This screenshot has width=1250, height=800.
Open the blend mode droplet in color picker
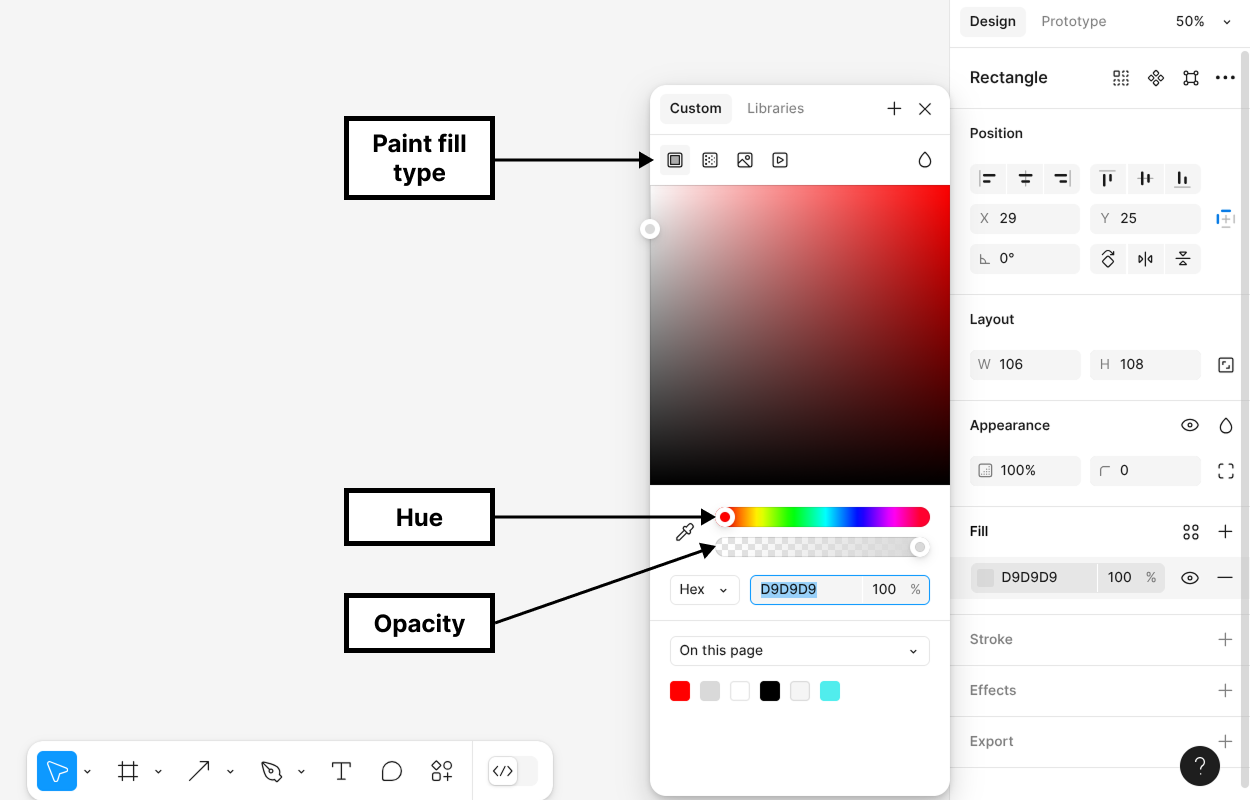(x=925, y=160)
